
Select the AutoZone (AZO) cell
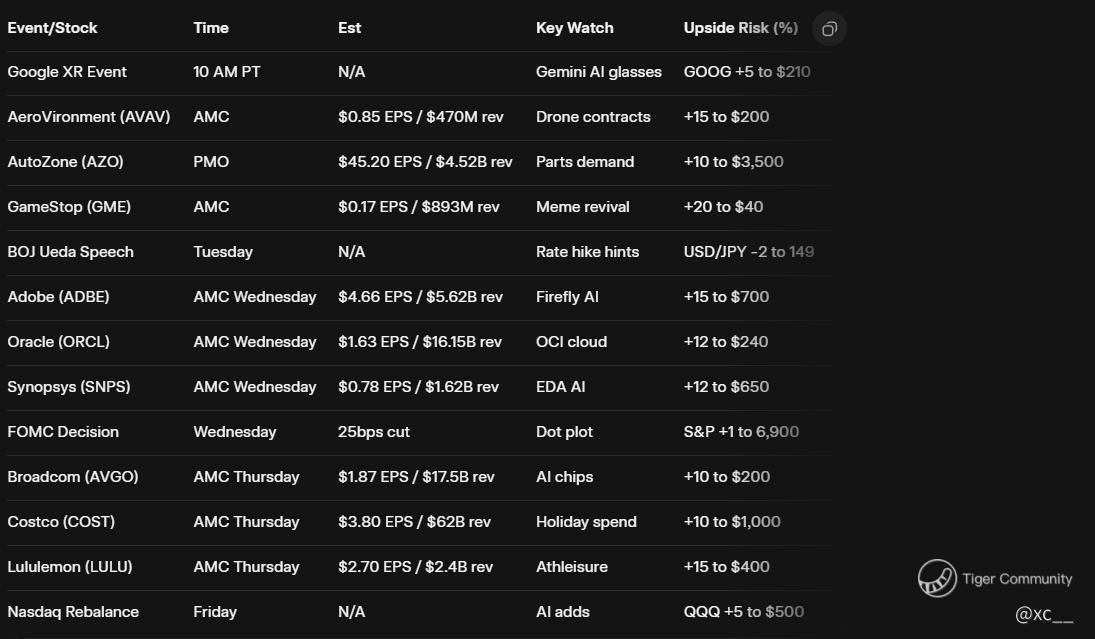pos(65,162)
